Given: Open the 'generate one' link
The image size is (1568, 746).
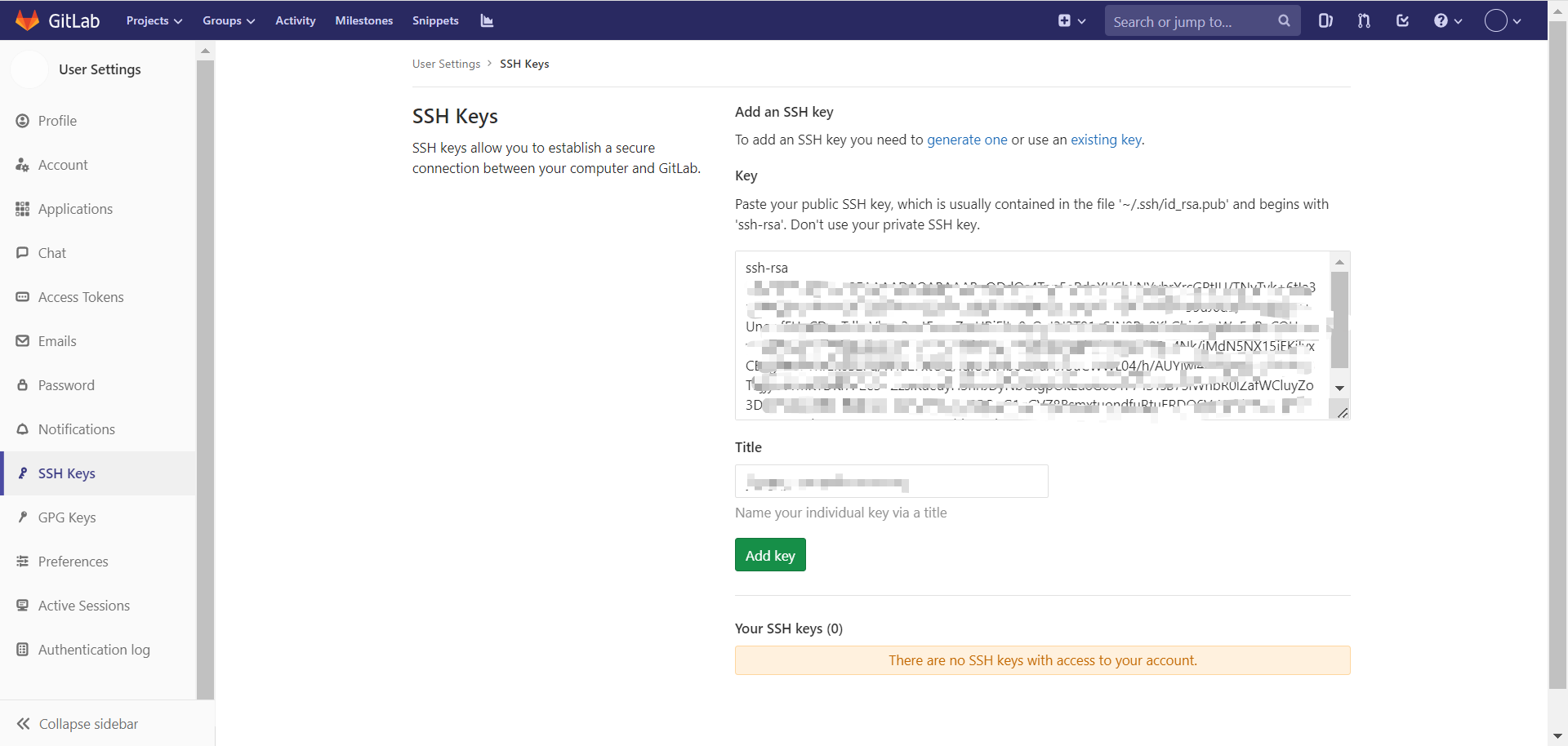Looking at the screenshot, I should coord(967,140).
